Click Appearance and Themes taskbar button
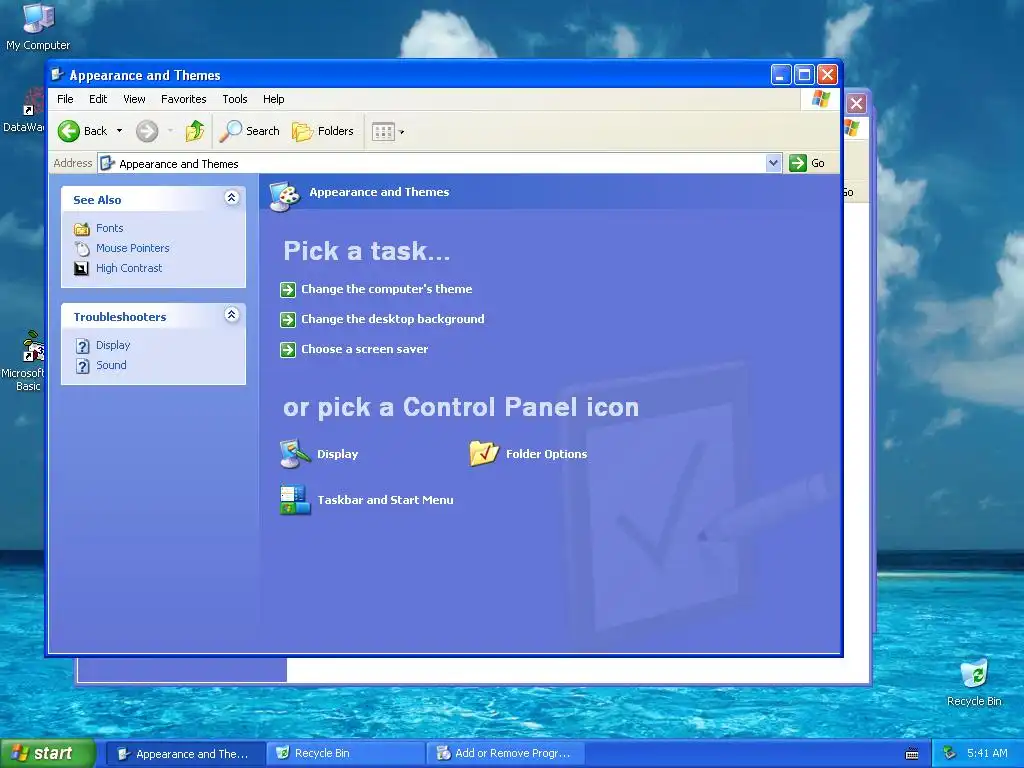Viewport: 1024px width, 768px height. tap(185, 753)
